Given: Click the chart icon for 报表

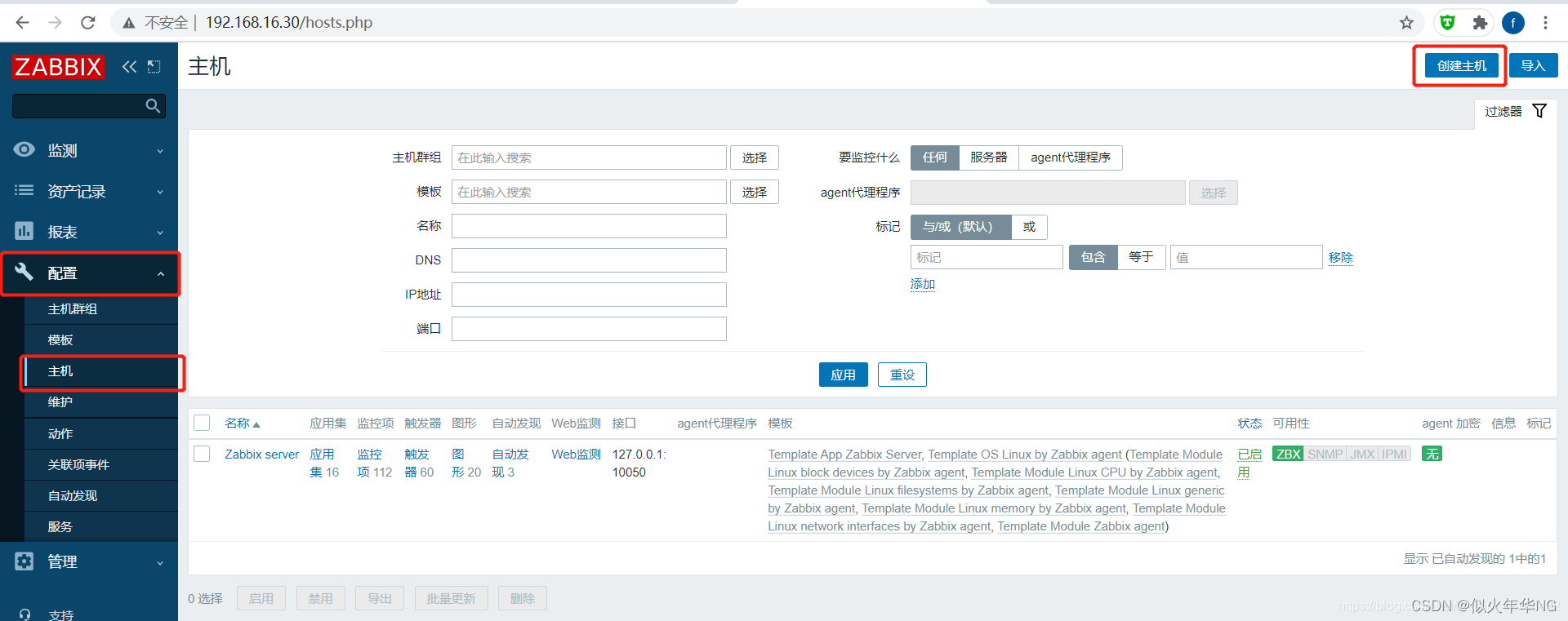Looking at the screenshot, I should [24, 231].
